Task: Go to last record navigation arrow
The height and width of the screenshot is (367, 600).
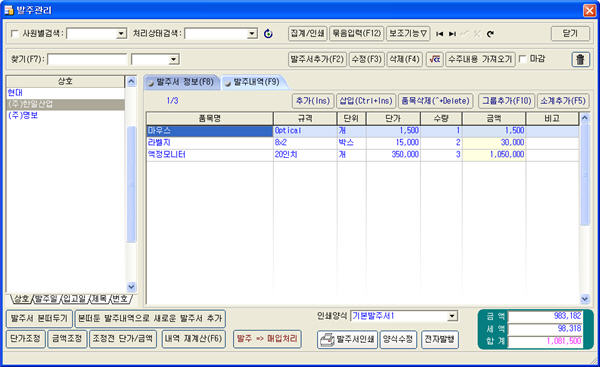Action: tap(452, 34)
